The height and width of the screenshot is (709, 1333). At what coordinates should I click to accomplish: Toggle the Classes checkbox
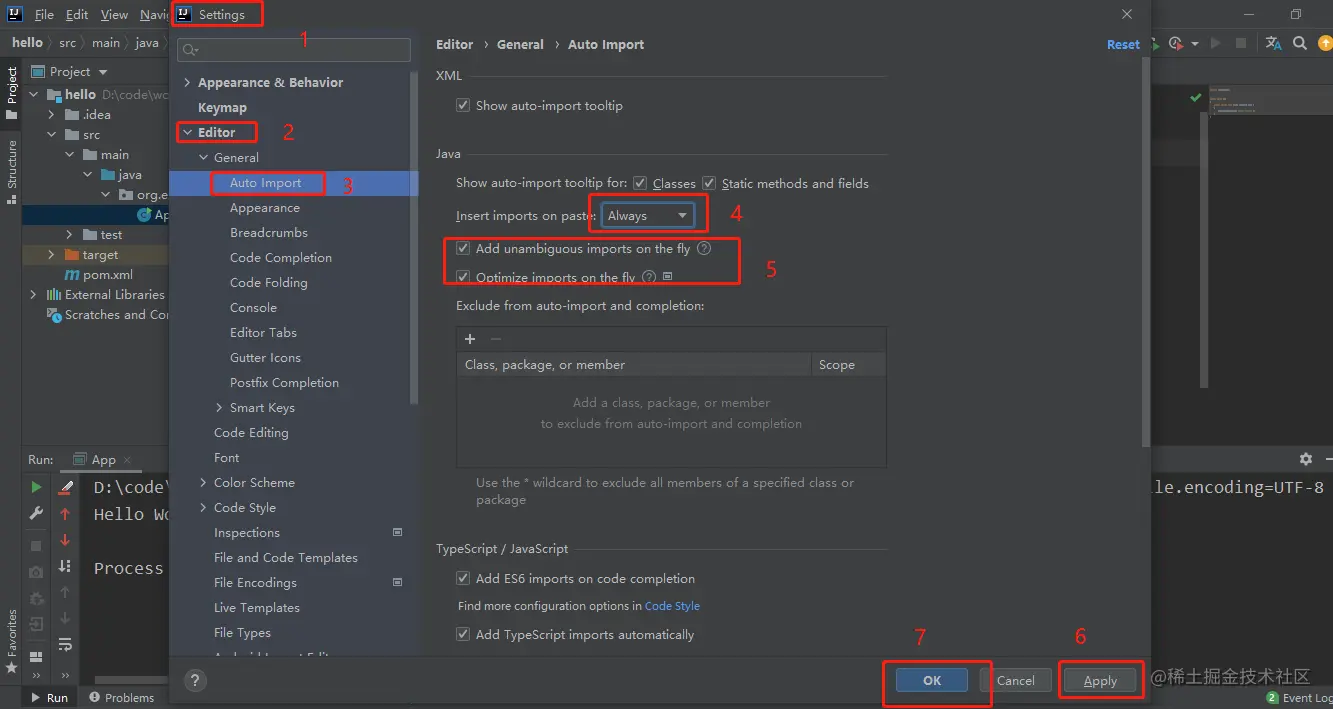pyautogui.click(x=640, y=183)
